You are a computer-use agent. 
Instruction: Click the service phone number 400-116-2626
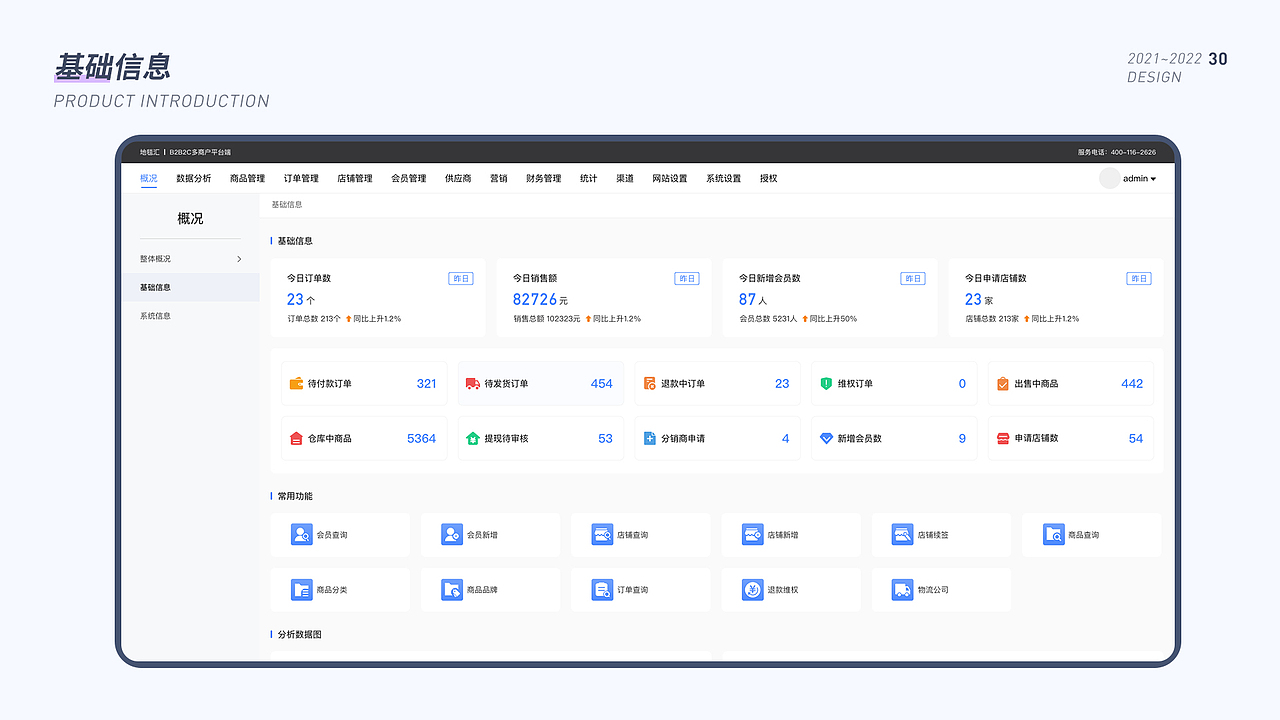[1133, 152]
